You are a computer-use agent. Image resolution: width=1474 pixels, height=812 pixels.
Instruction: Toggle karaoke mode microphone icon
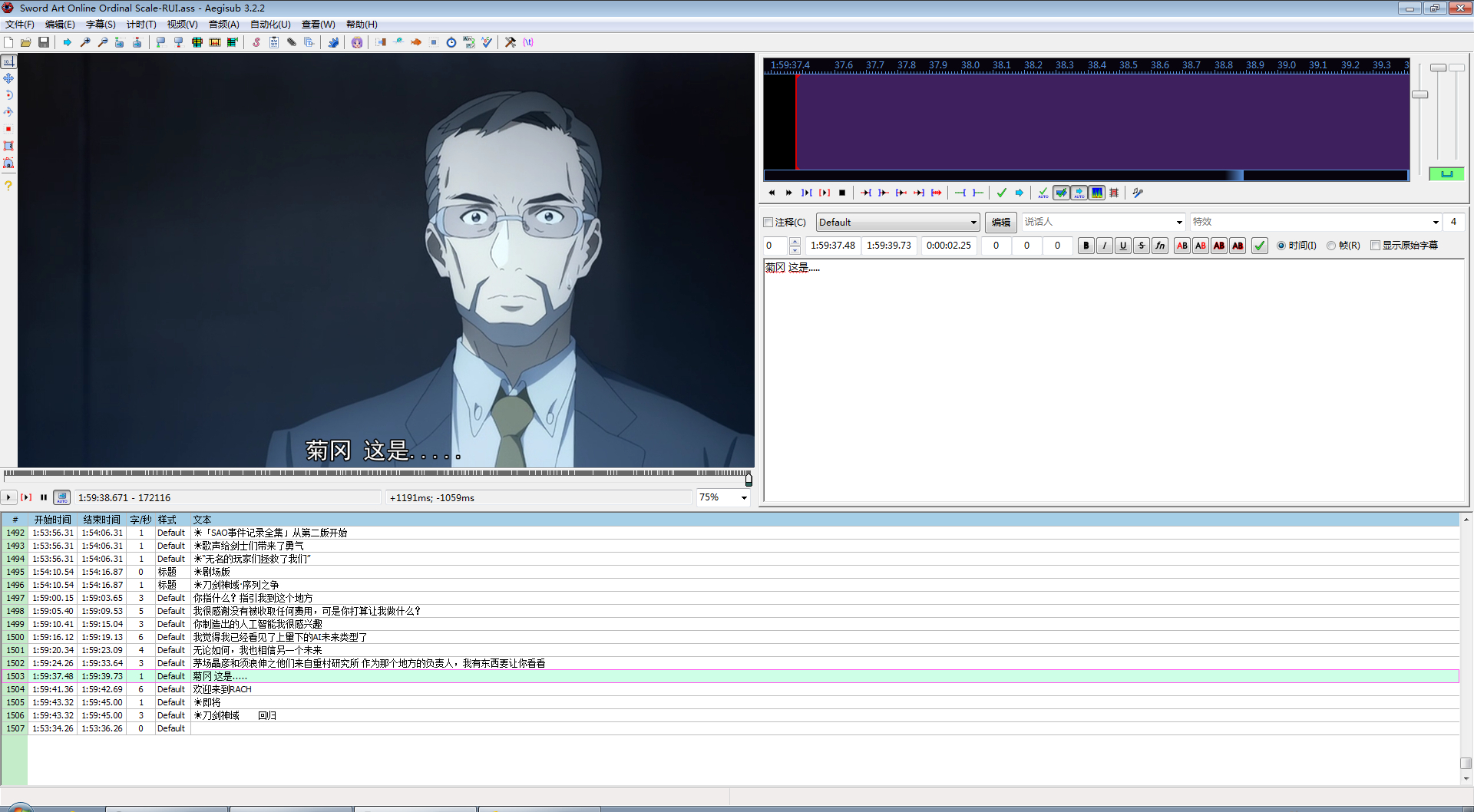tap(1138, 193)
